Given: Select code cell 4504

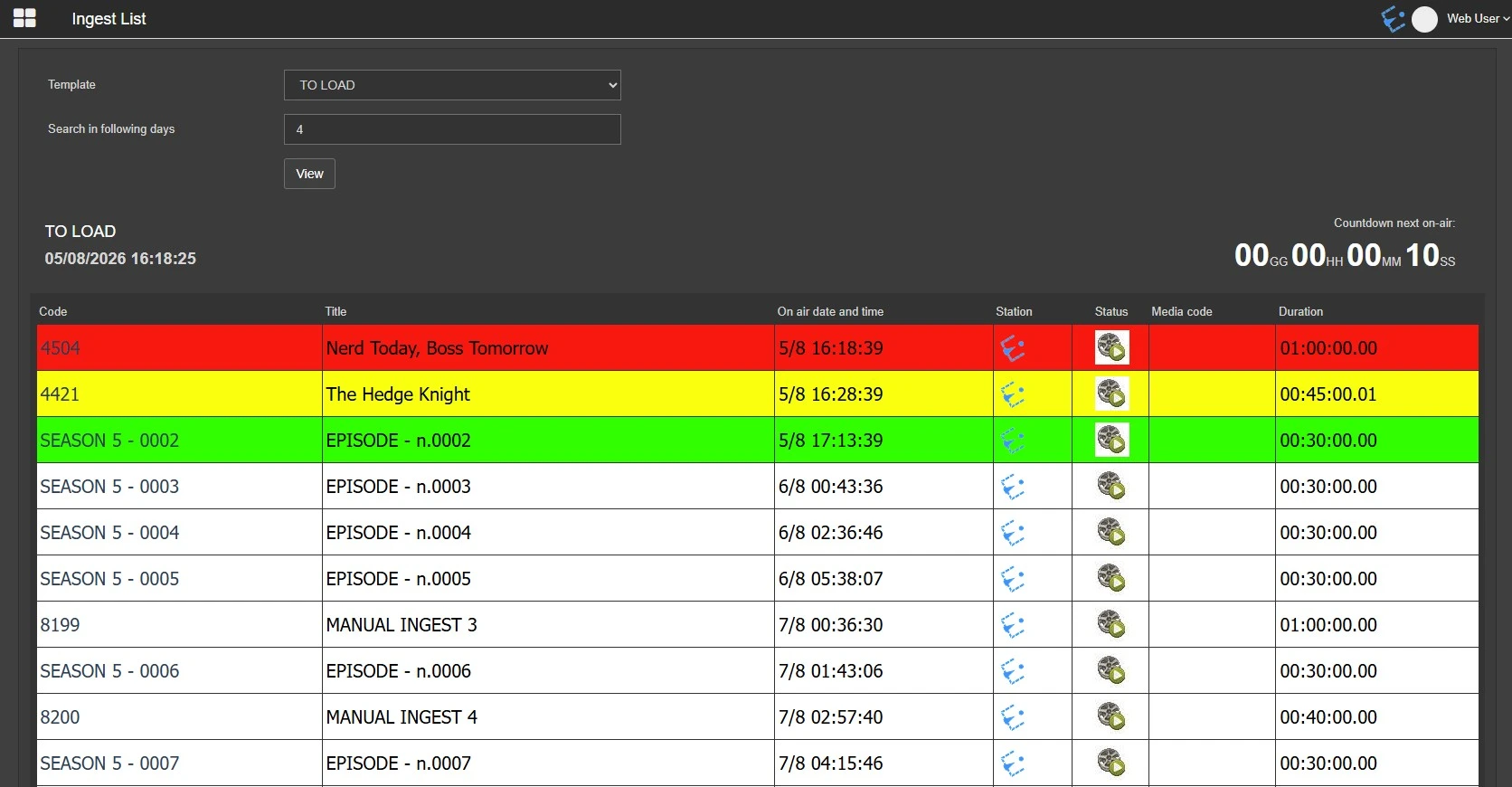Looking at the screenshot, I should (179, 348).
